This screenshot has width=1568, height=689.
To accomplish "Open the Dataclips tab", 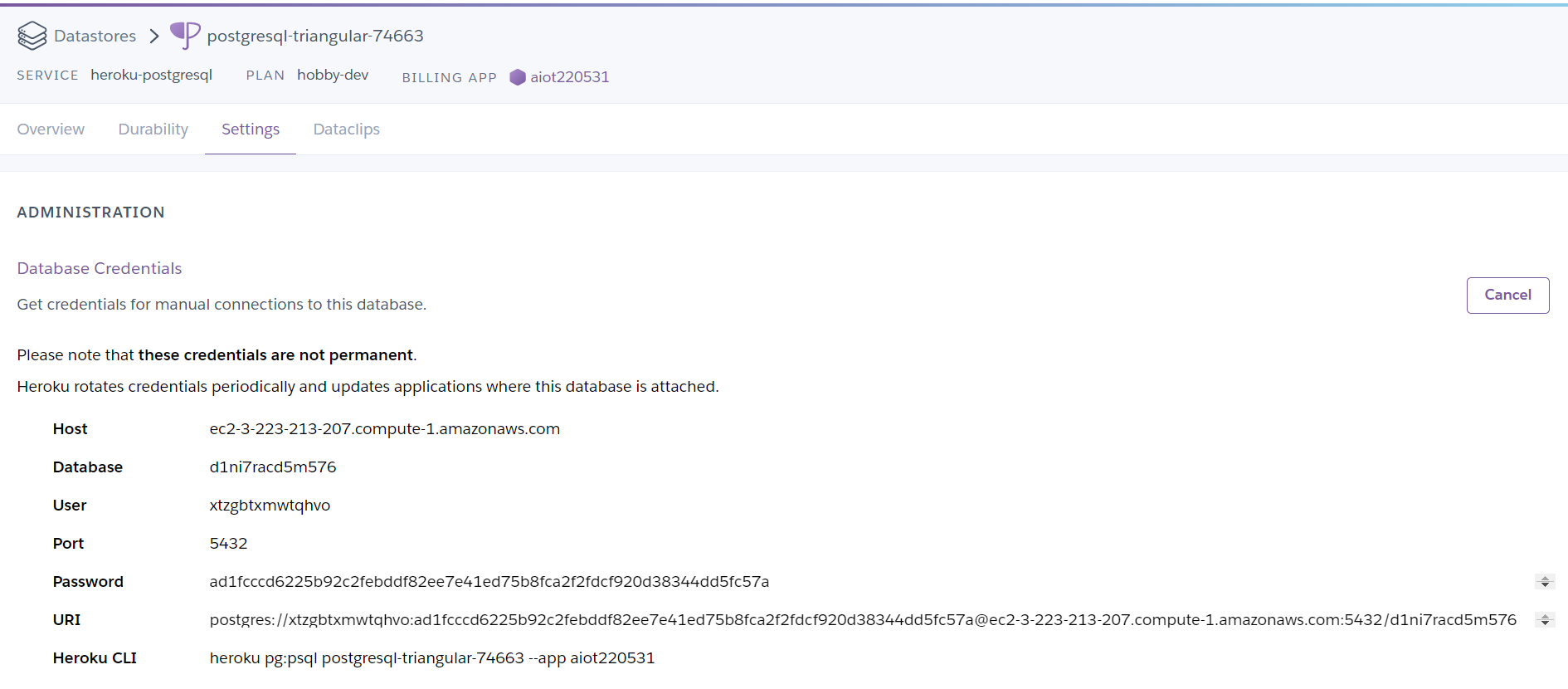I will (x=347, y=129).
